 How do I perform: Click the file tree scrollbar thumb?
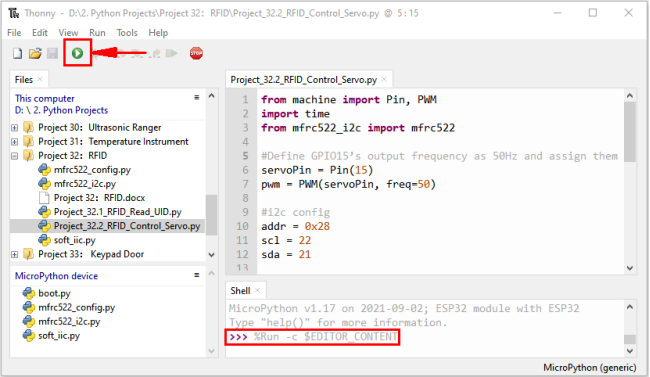211,215
